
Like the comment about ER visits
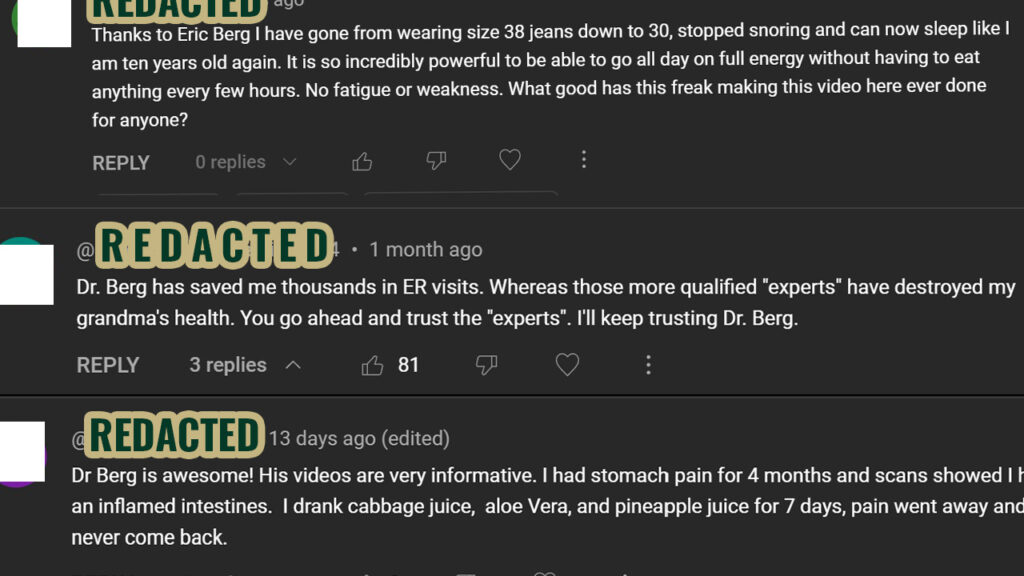pyautogui.click(x=373, y=365)
